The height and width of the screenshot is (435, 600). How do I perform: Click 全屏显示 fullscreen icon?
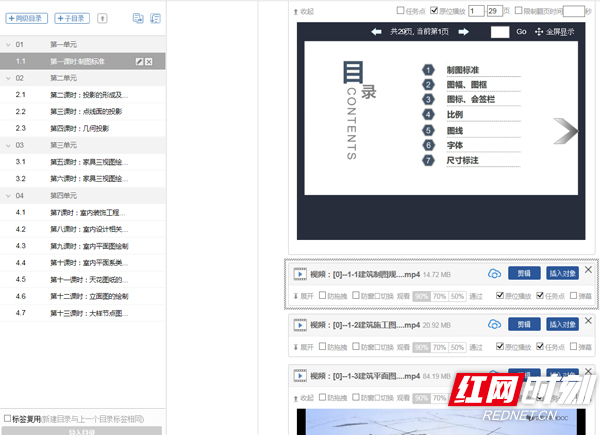click(x=539, y=32)
